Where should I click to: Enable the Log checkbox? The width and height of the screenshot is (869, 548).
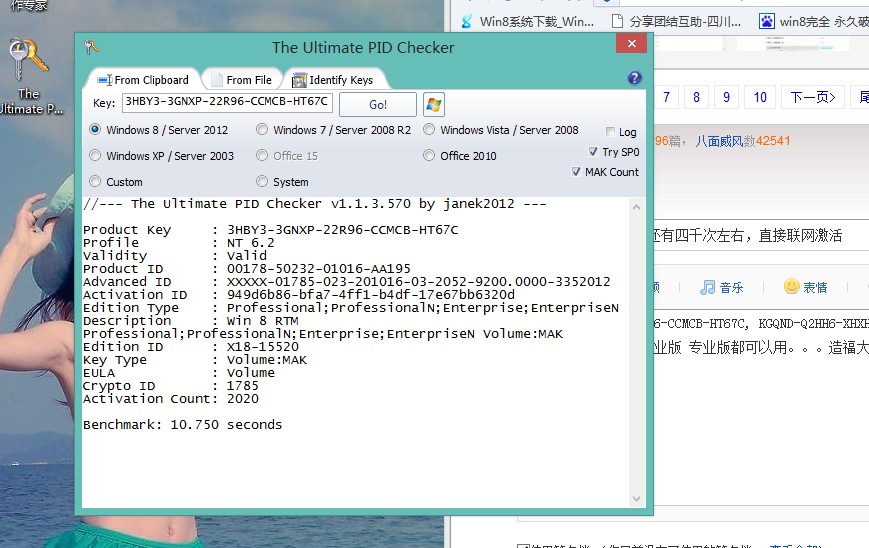click(610, 132)
